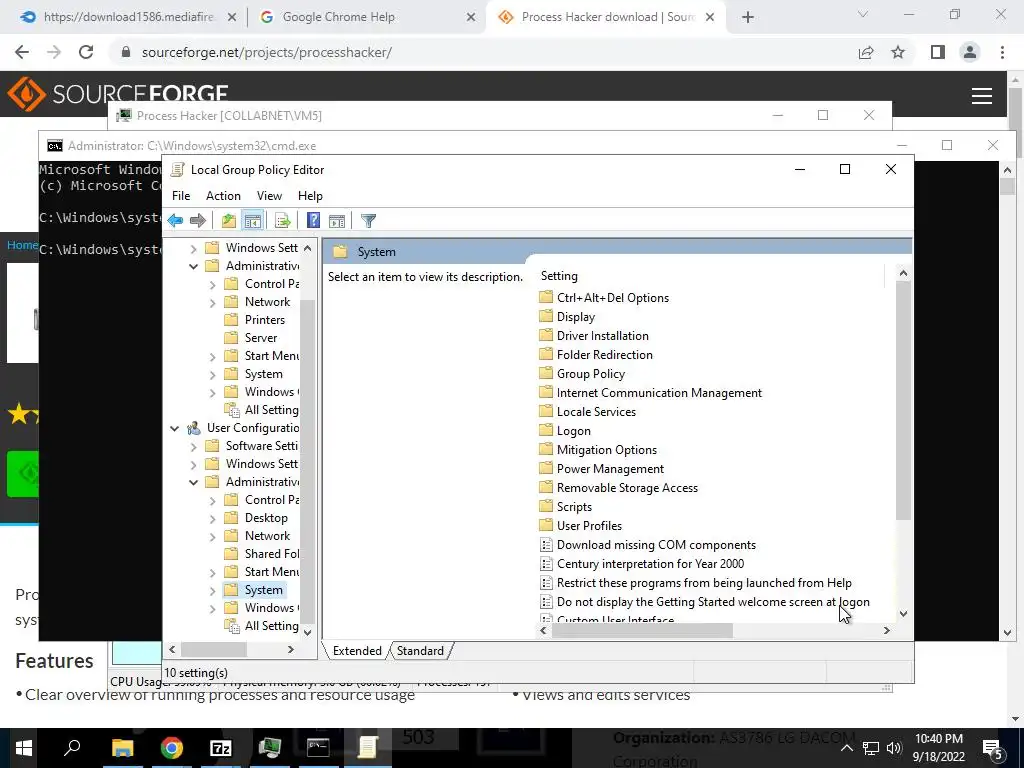Expand Start Menu arrow under User Configuration
Image resolution: width=1024 pixels, height=768 pixels.
pos(212,573)
